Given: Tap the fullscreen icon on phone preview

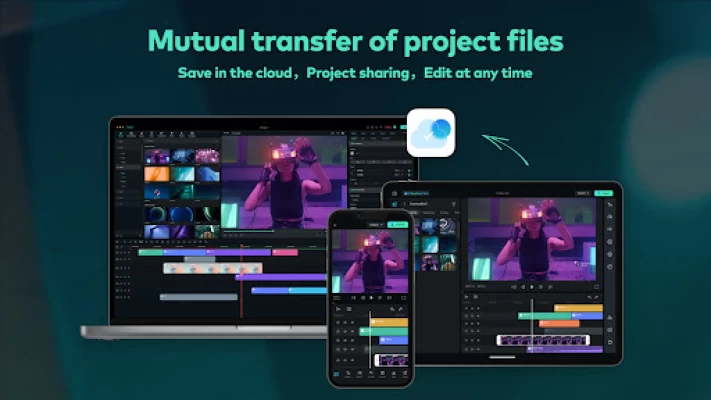Looking at the screenshot, I should pyautogui.click(x=405, y=297).
